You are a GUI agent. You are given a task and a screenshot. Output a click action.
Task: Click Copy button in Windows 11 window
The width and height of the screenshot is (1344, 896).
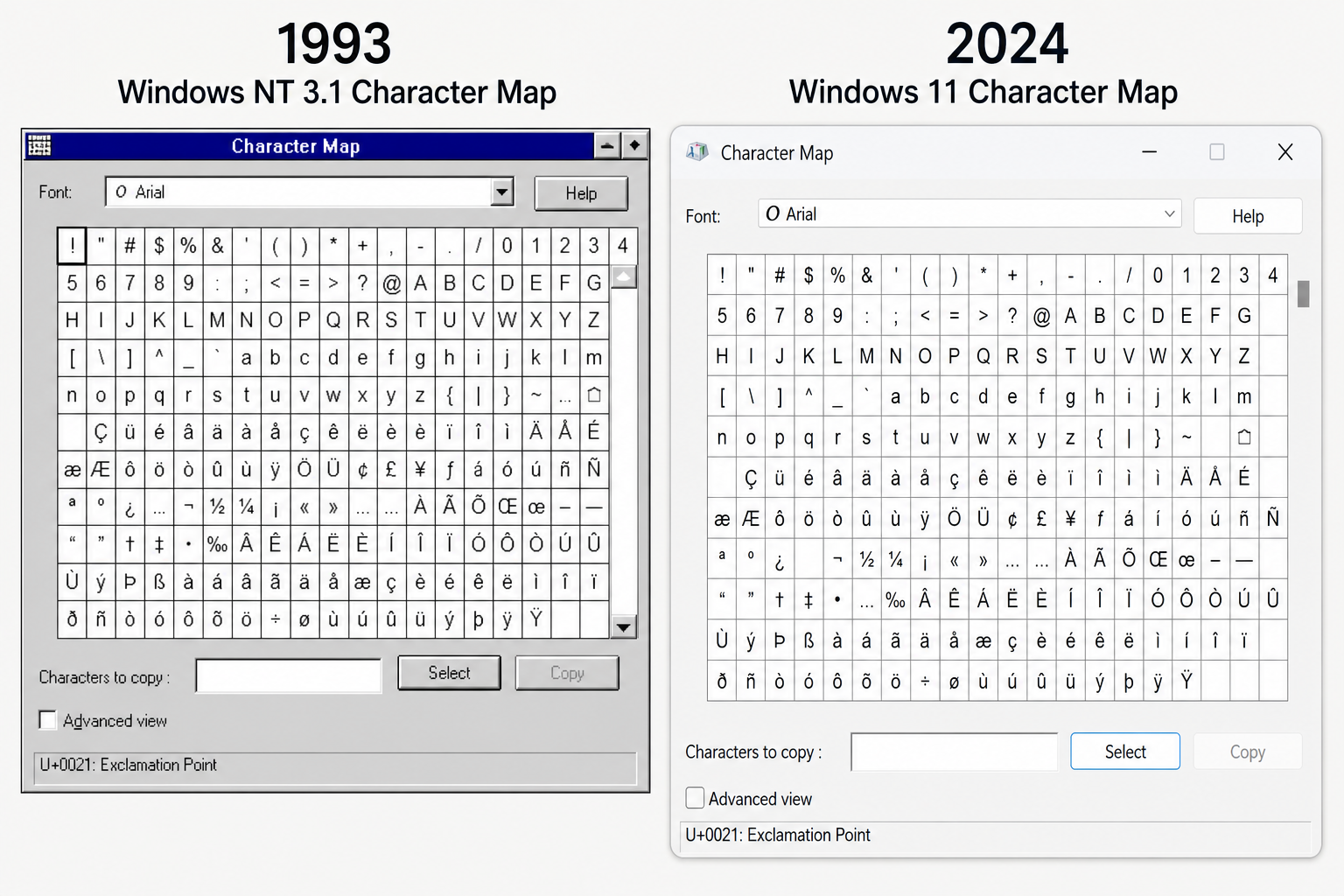[x=1248, y=752]
